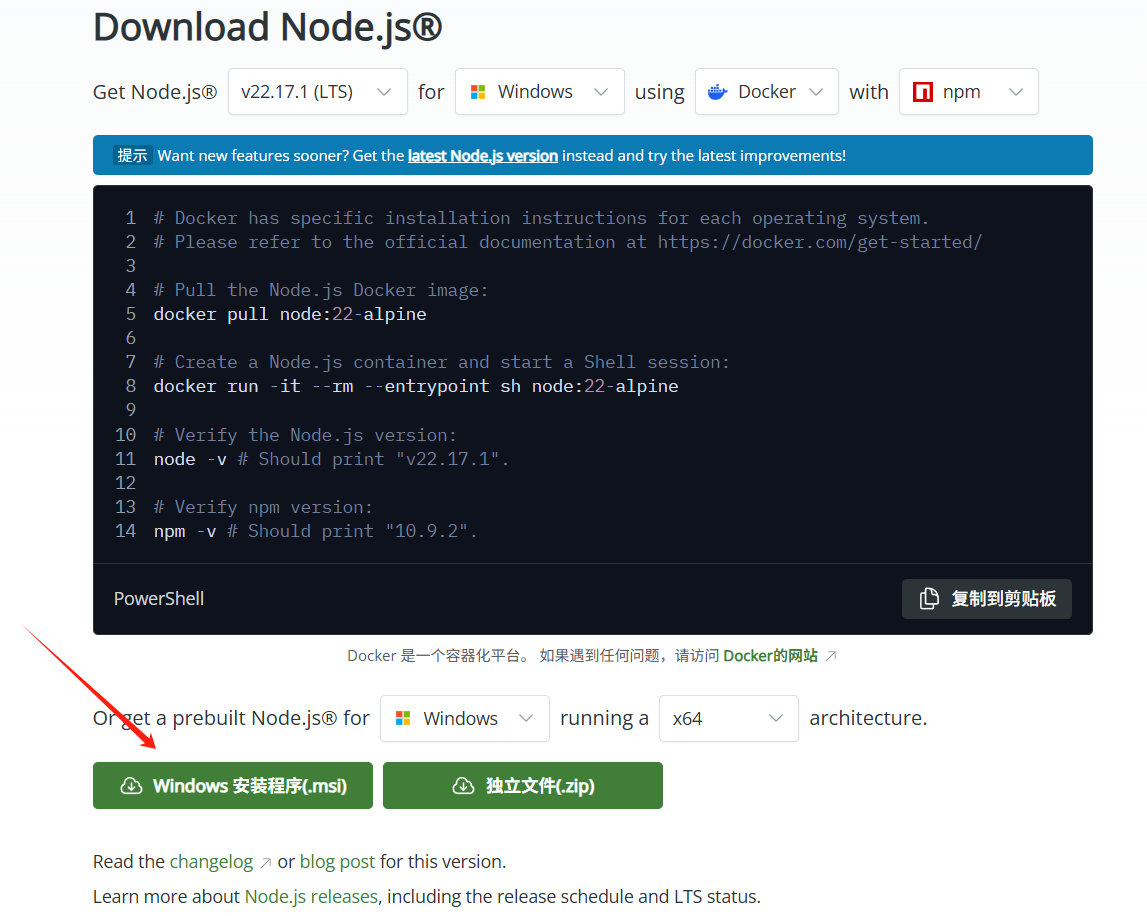Click the chevron of the x64 dropdown

point(775,718)
